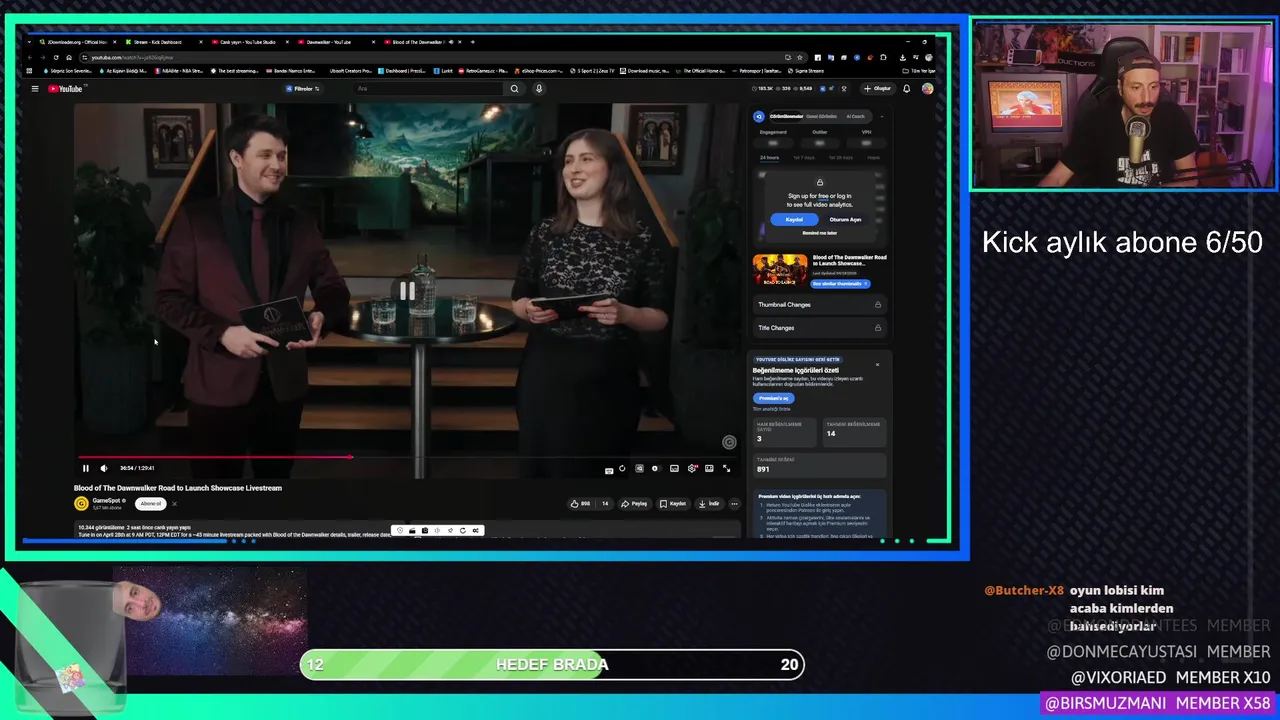Like the video with the thumbs-up button
Image resolution: width=1280 pixels, height=720 pixels.
tap(580, 504)
